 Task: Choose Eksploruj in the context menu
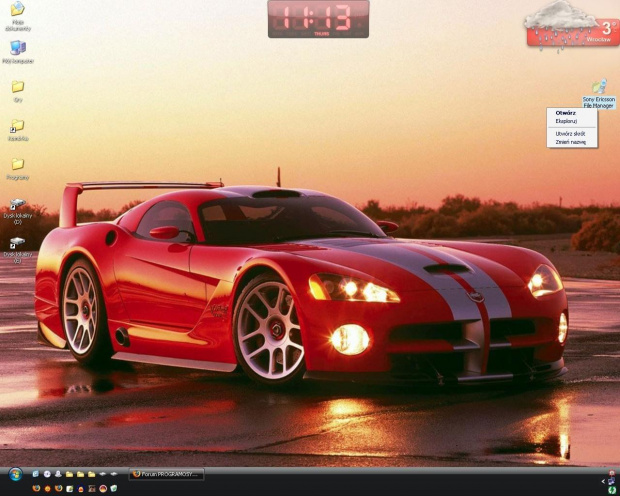point(566,121)
